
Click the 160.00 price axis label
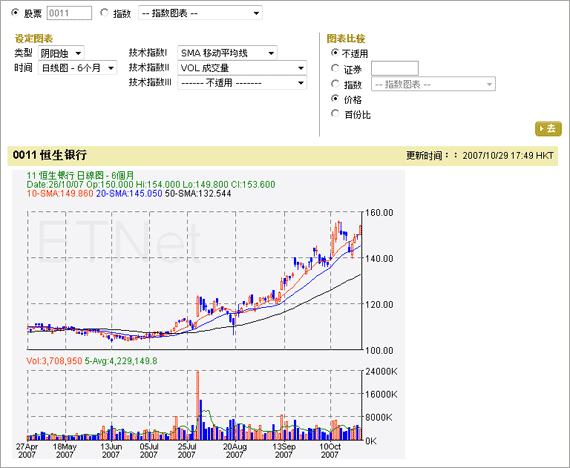click(379, 213)
